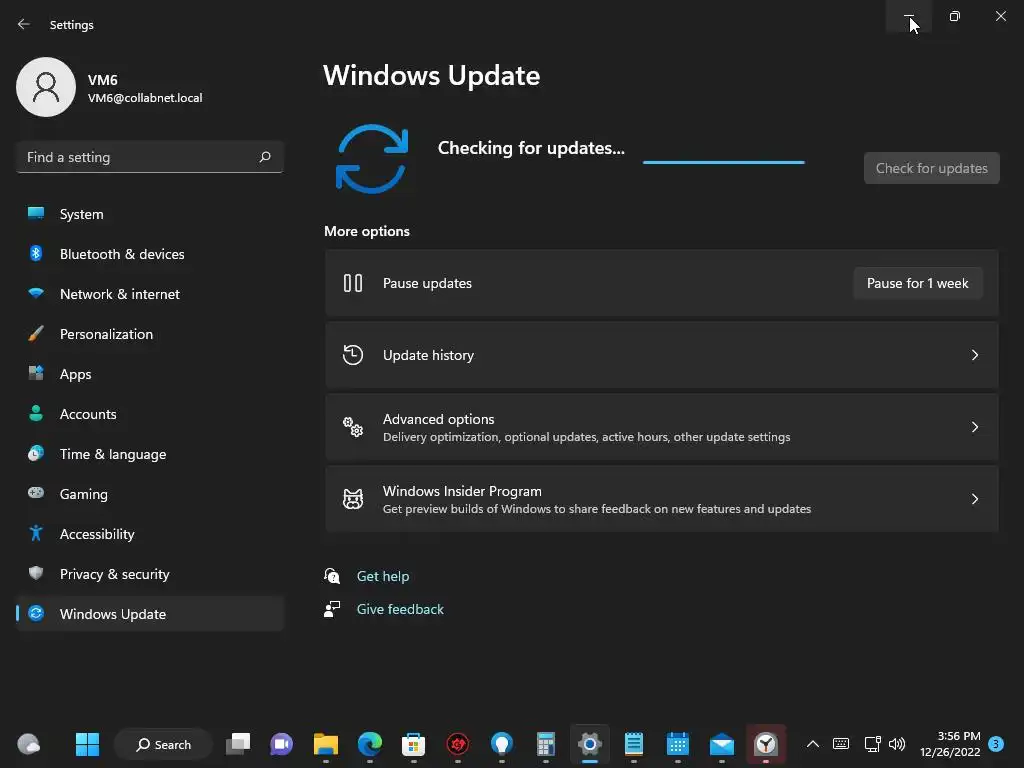Click Advanced options title text

click(438, 419)
